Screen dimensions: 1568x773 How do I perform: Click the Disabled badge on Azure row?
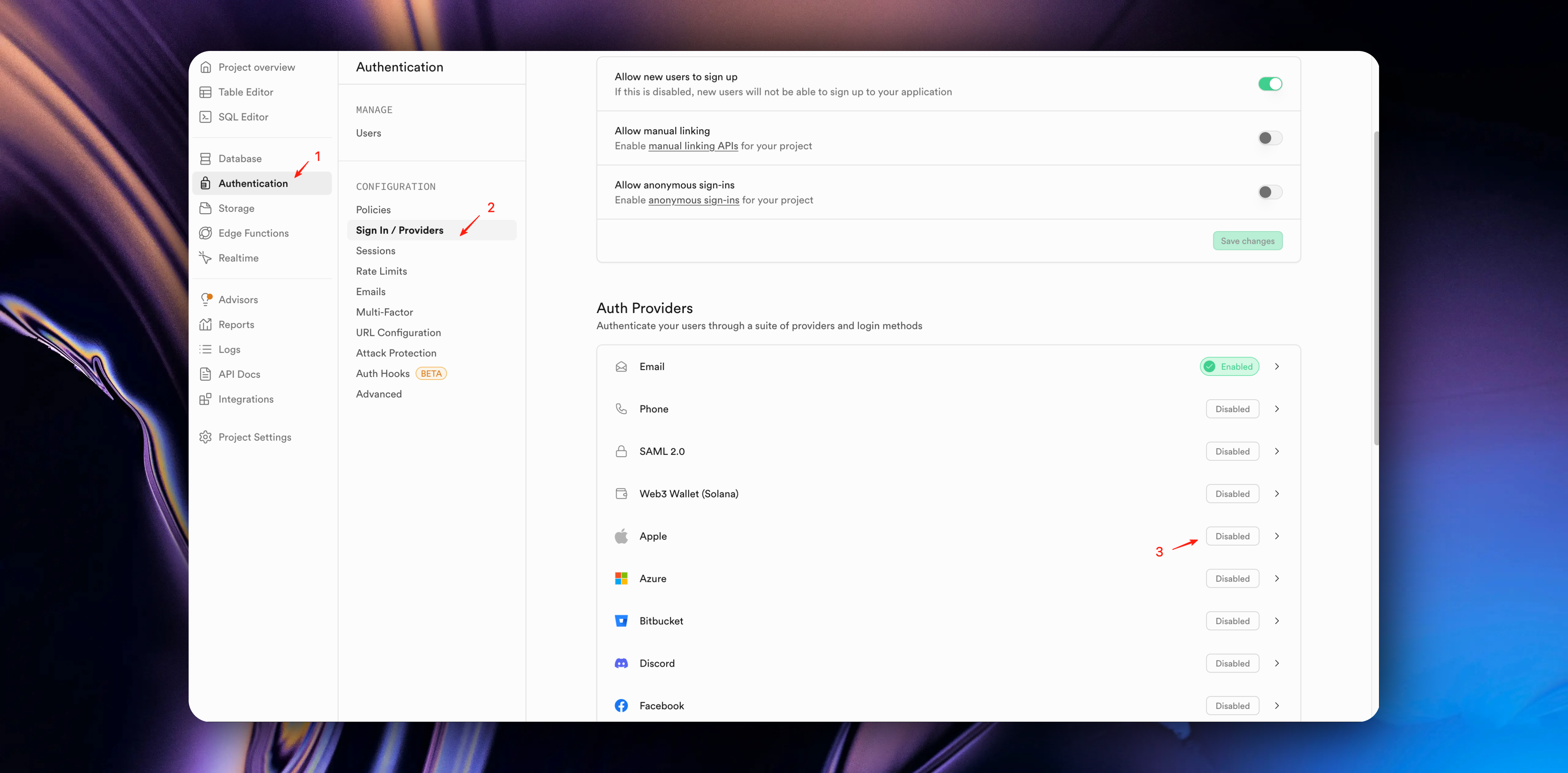pyautogui.click(x=1232, y=579)
